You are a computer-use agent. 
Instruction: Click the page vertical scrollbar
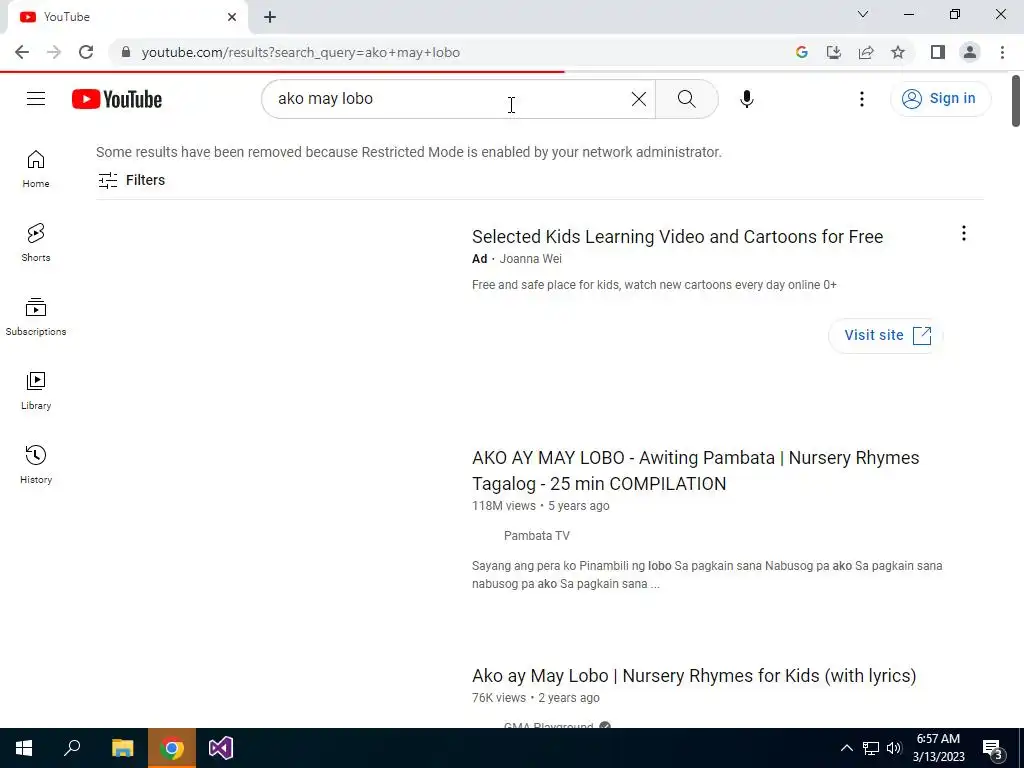click(1016, 101)
